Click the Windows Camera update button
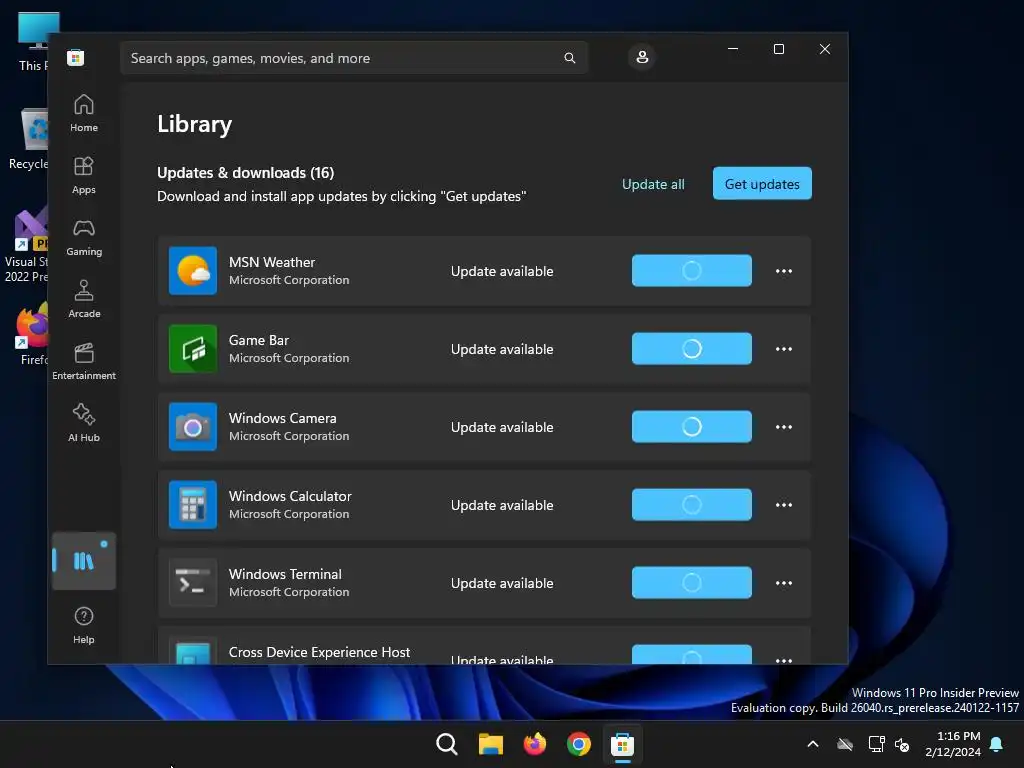The width and height of the screenshot is (1024, 768). point(692,426)
